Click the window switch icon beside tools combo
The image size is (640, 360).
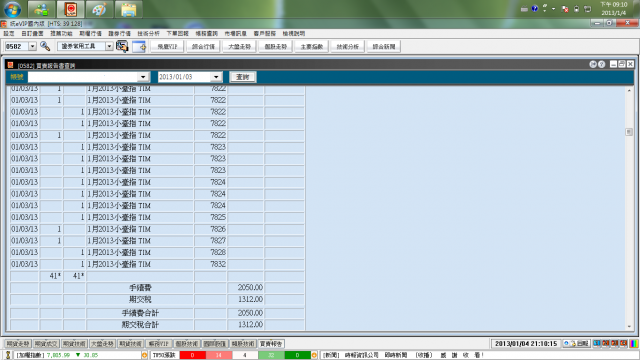(x=122, y=46)
